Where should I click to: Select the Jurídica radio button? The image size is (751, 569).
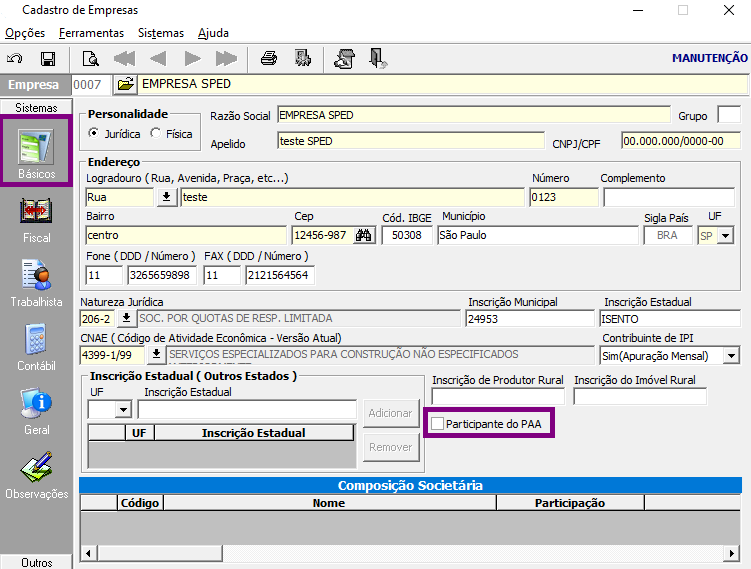[x=94, y=133]
